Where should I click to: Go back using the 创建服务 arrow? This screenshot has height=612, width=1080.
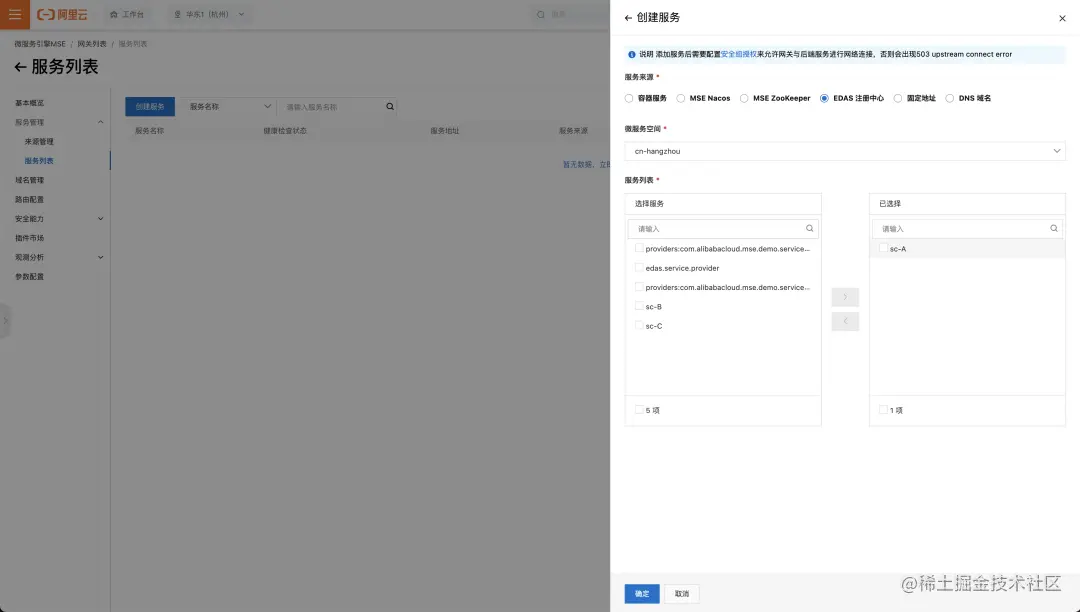click(628, 18)
